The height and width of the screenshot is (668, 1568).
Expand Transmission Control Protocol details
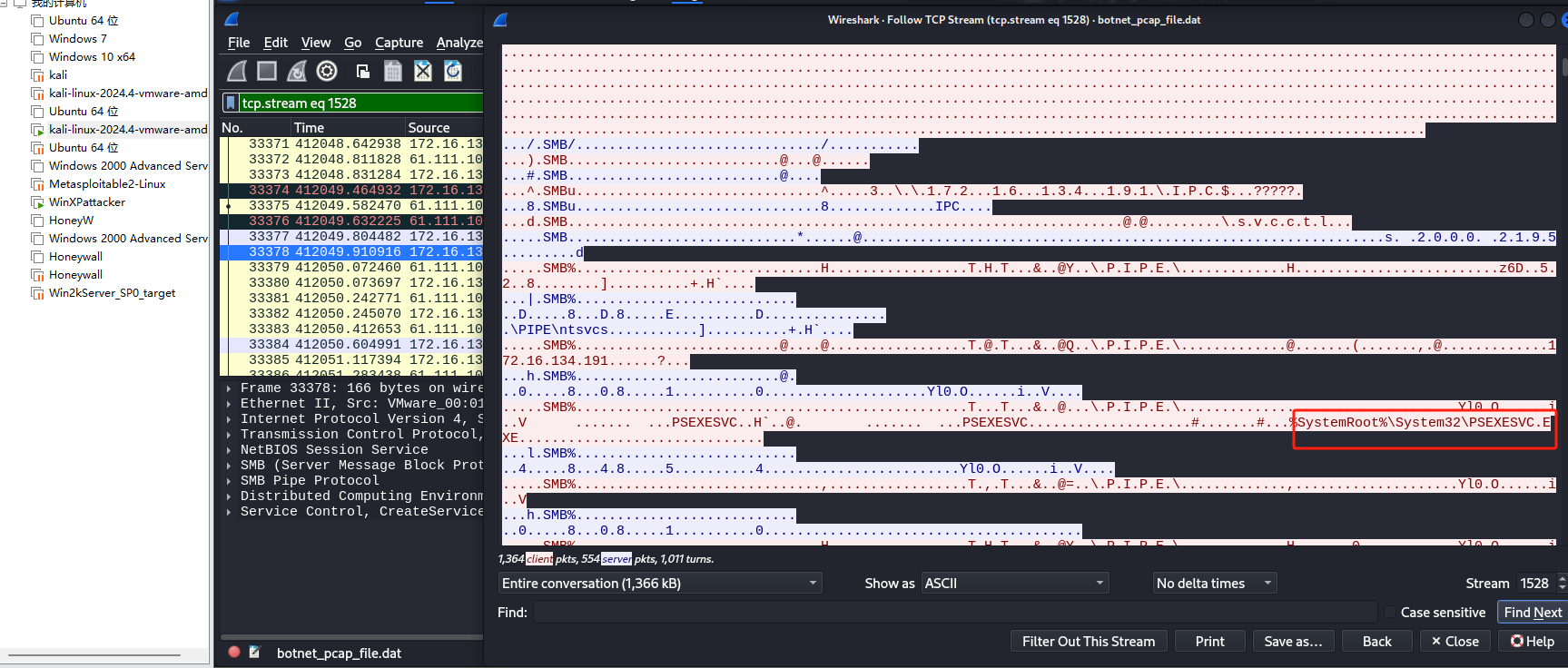(x=228, y=434)
